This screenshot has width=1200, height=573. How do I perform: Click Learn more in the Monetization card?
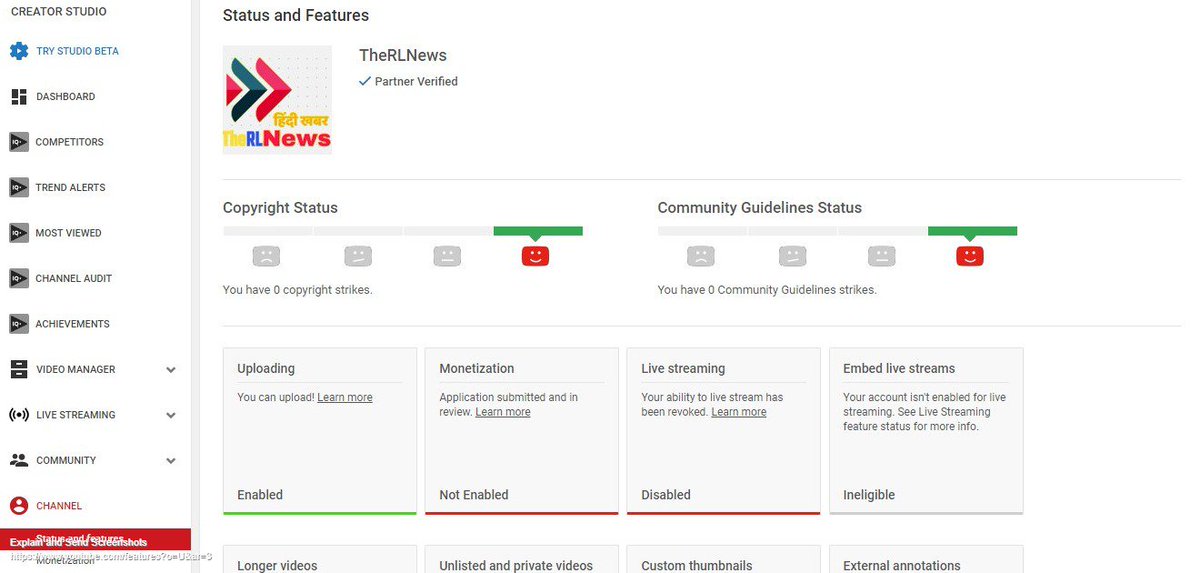click(x=503, y=412)
